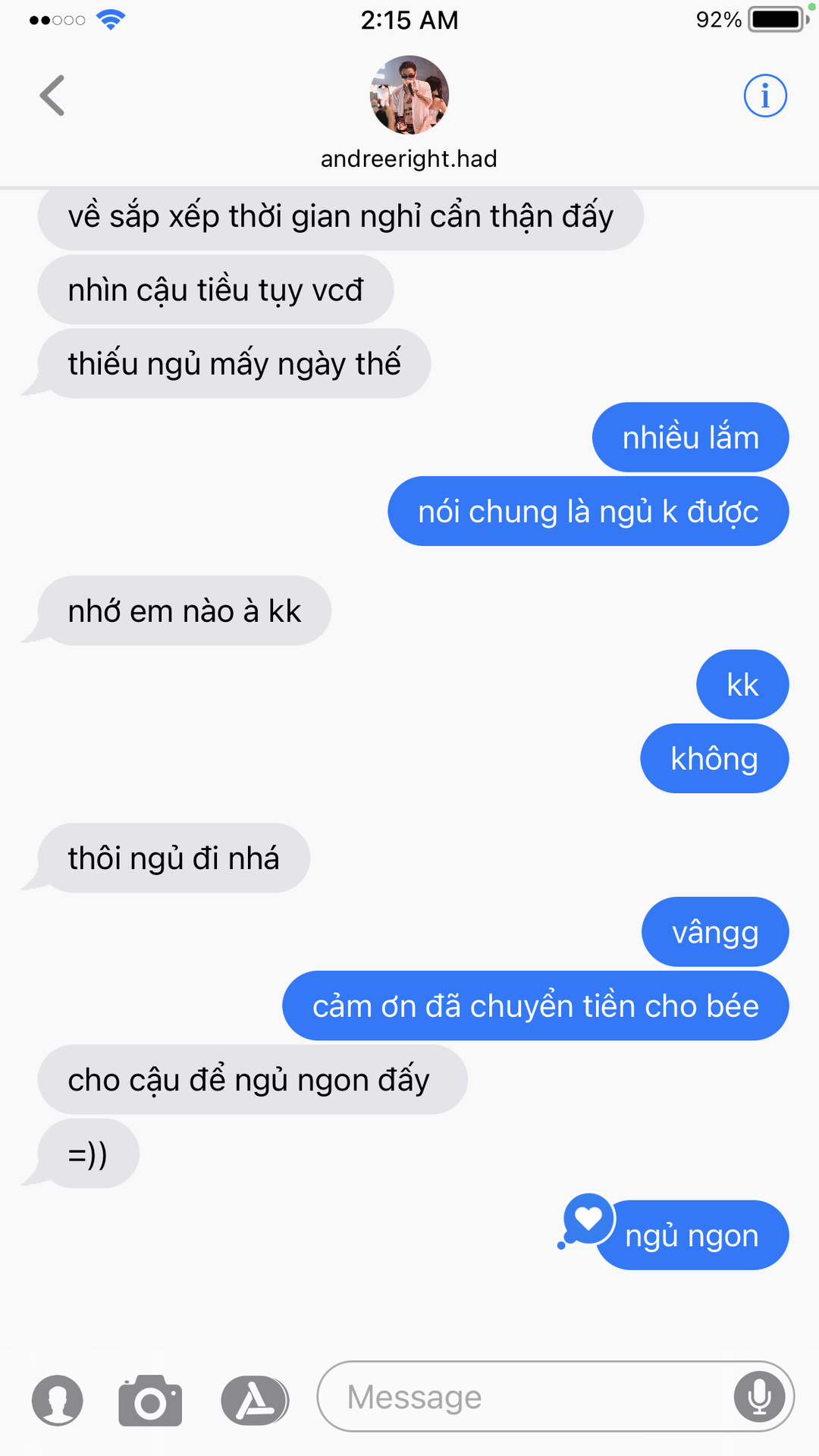Image resolution: width=819 pixels, height=1456 pixels.
Task: Tap the andreeright.had contact name
Action: tap(409, 158)
